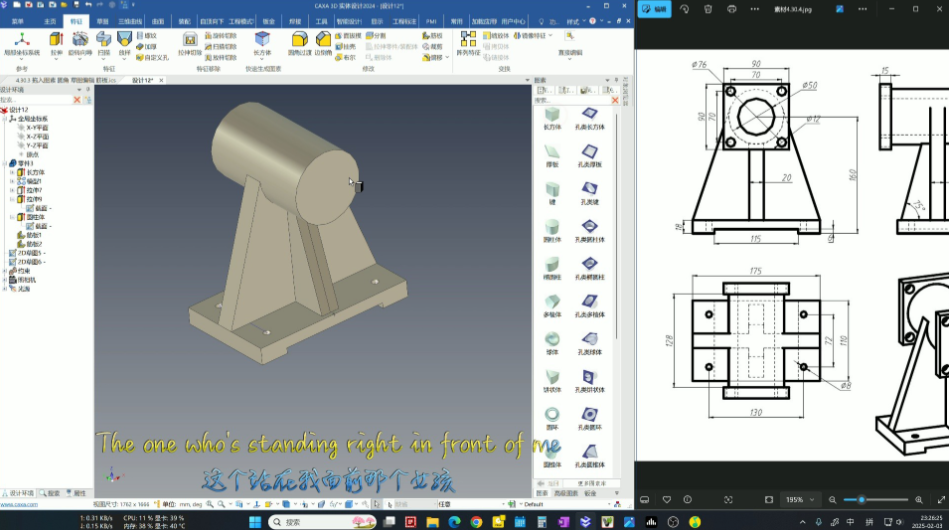Close the 设计12 document tab
Screen dimensions: 949x530
click(x=161, y=80)
